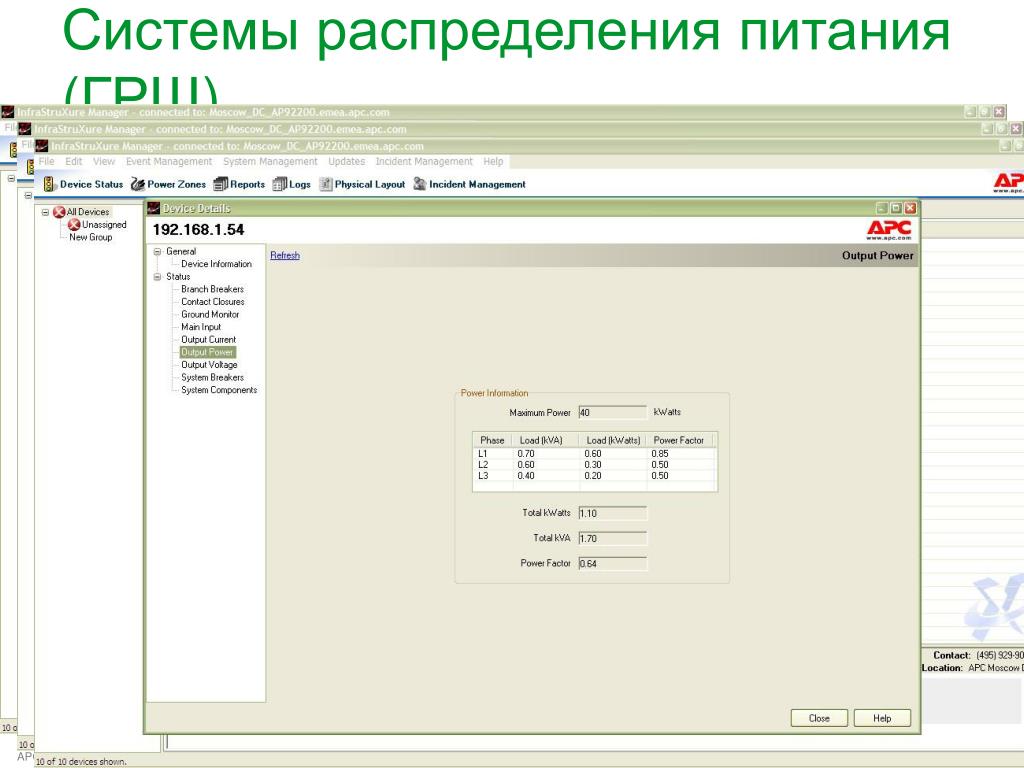Viewport: 1024px width, 768px height.
Task: Select New Group in device tree
Action: click(x=91, y=237)
